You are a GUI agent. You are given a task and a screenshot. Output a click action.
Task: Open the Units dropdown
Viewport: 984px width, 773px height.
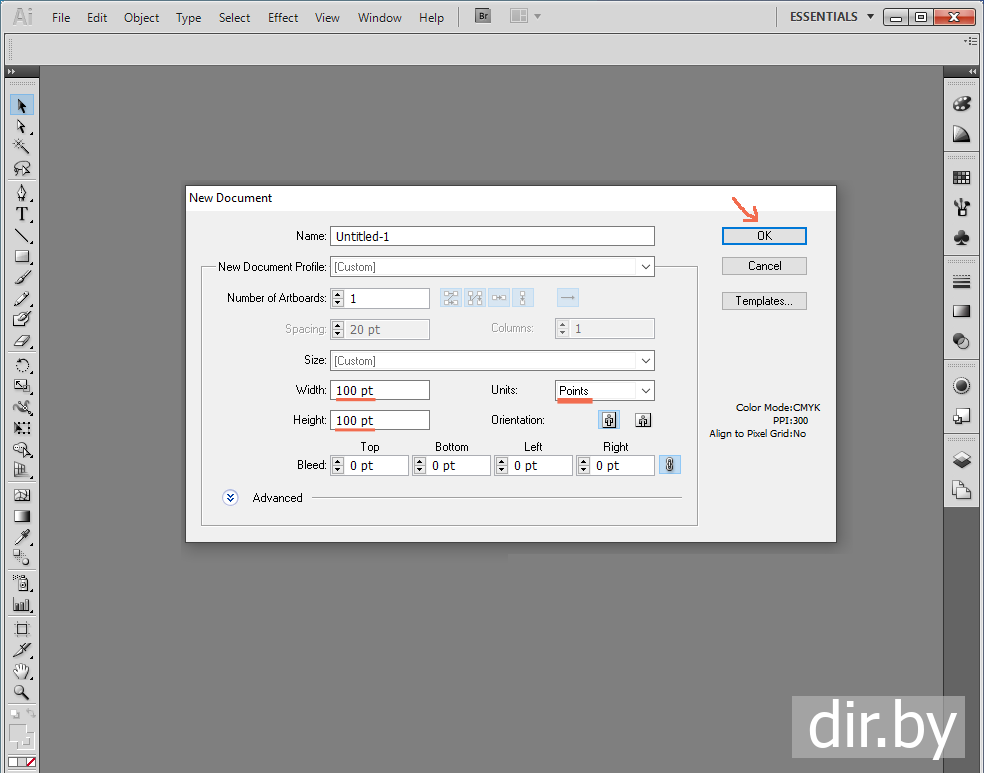pos(604,390)
